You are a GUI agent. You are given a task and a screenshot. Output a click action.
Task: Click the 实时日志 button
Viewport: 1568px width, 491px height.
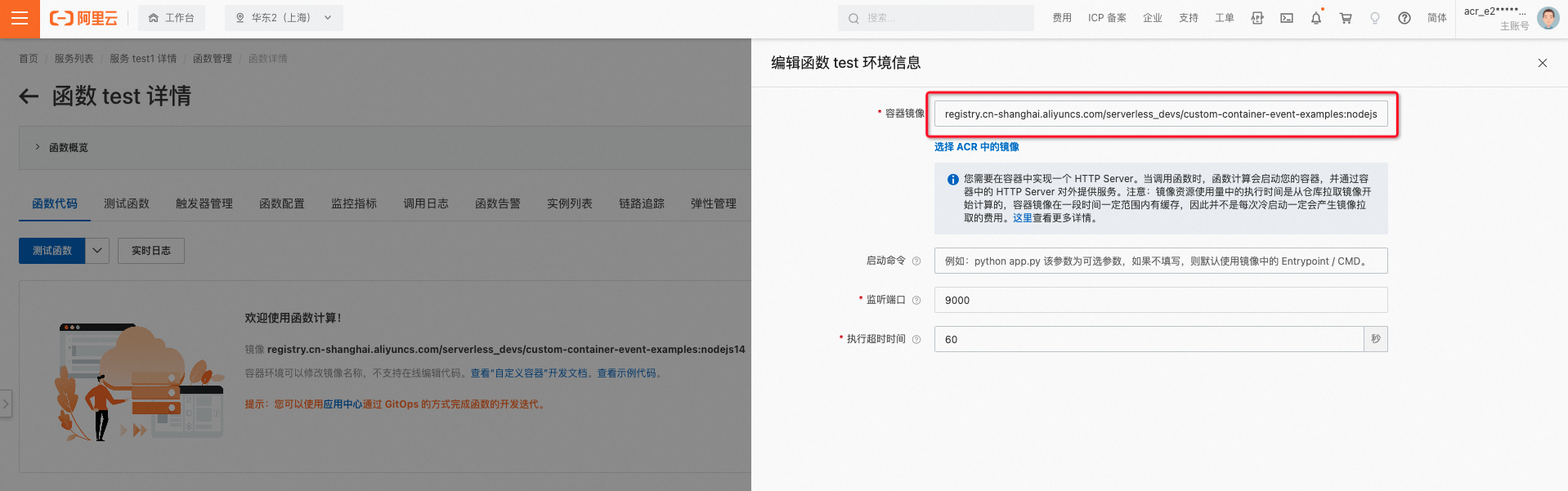point(151,251)
